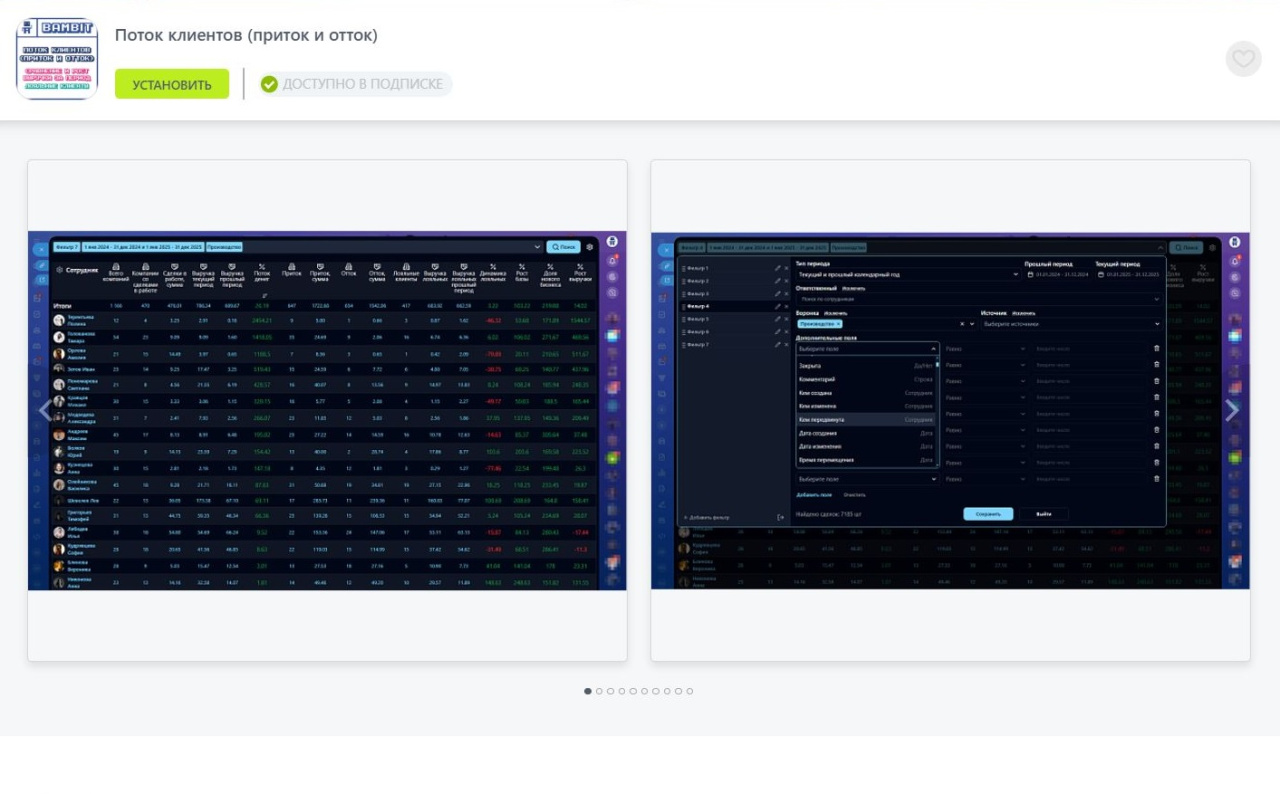Switch to the fifth carousel dot
This screenshot has width=1280, height=794.
coord(633,691)
